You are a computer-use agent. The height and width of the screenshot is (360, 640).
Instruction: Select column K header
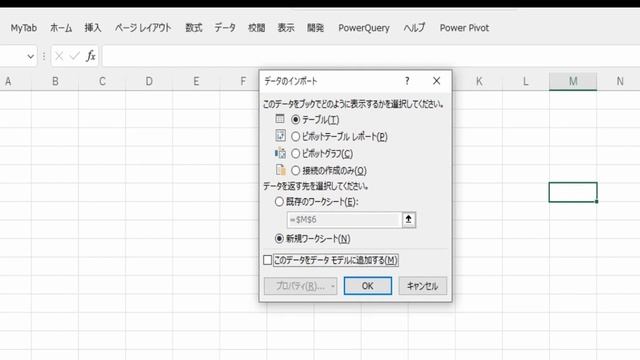coord(479,81)
